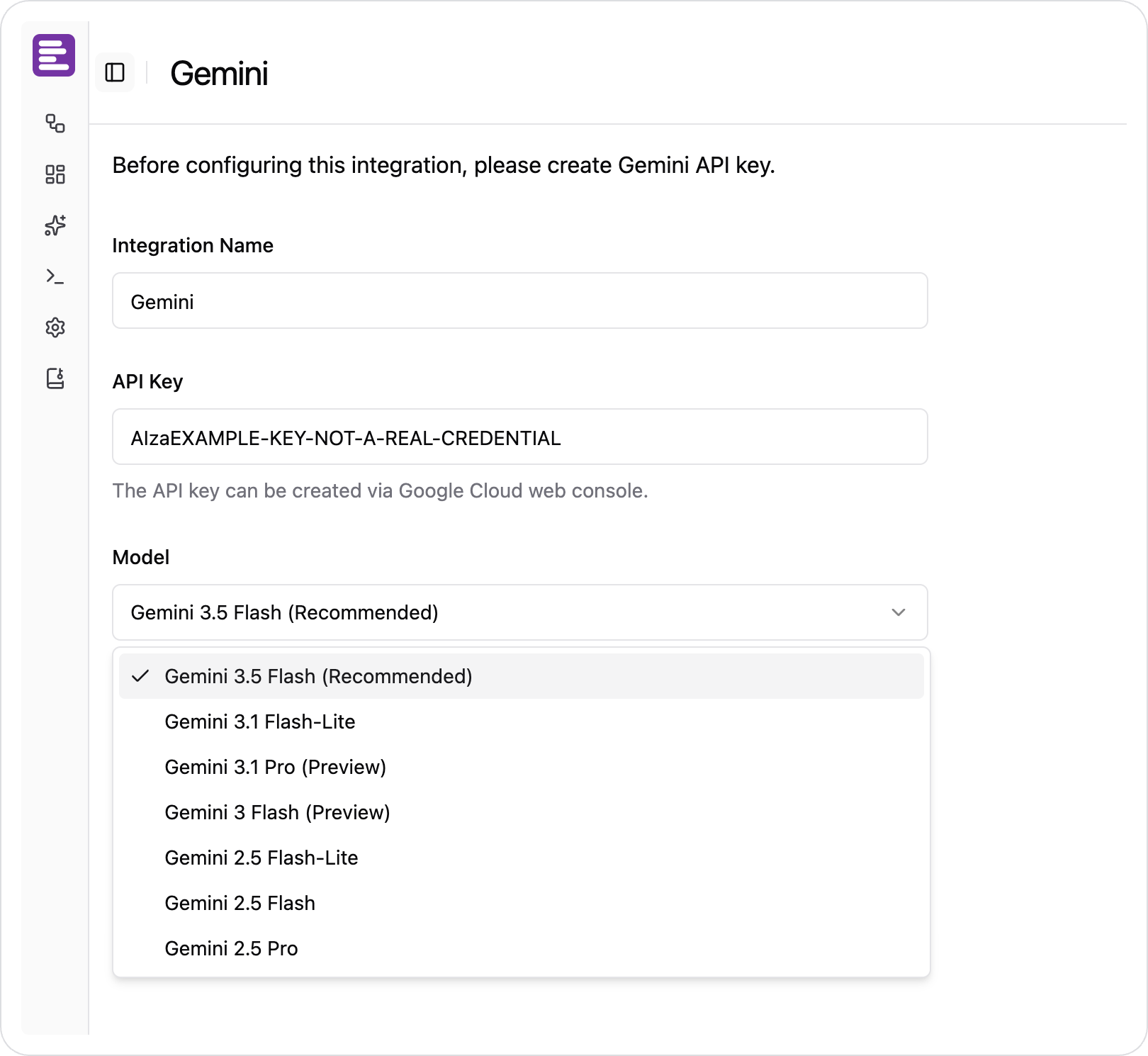Open the terminal prompt icon

[55, 276]
